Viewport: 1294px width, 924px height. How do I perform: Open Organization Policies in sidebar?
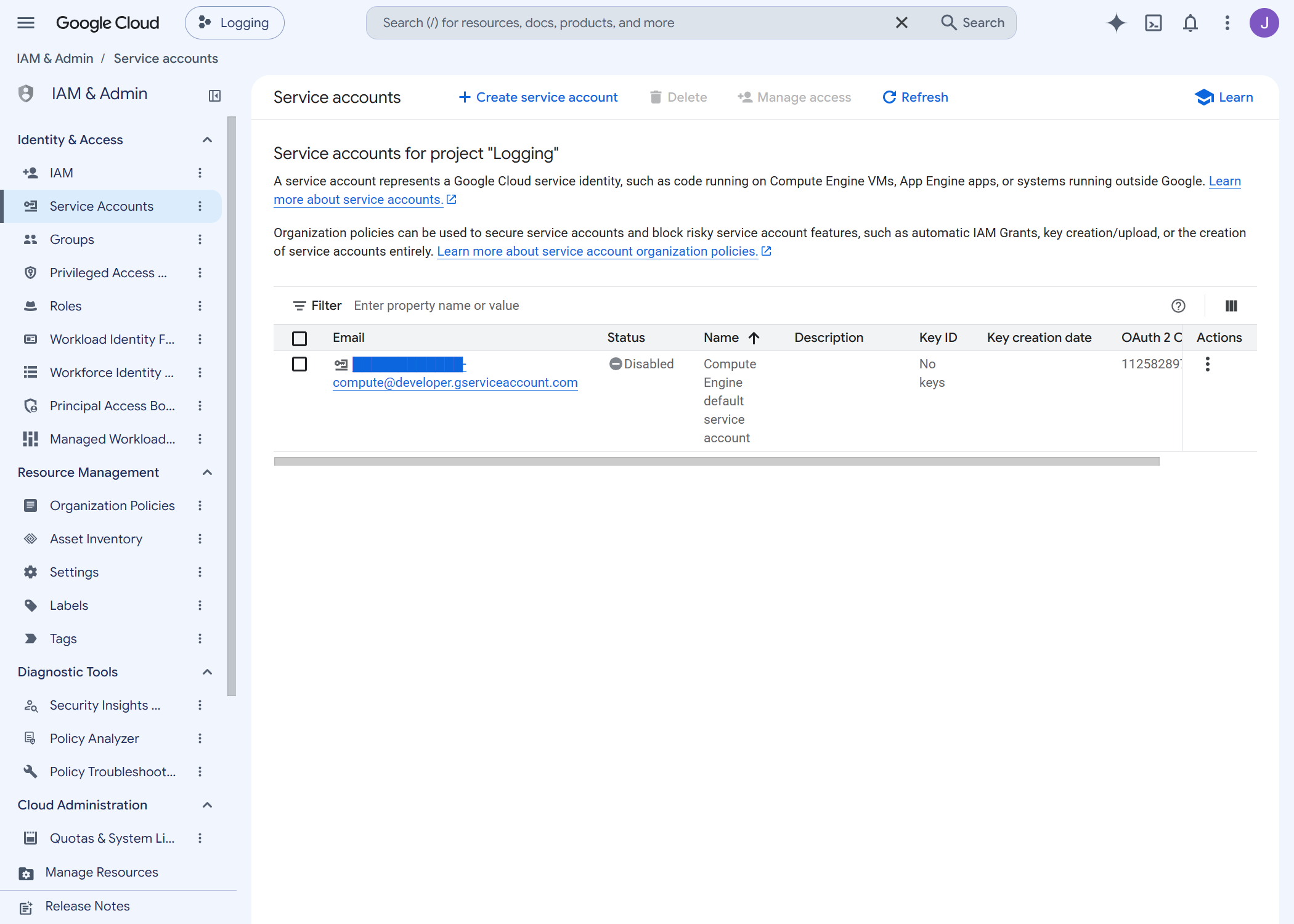112,506
